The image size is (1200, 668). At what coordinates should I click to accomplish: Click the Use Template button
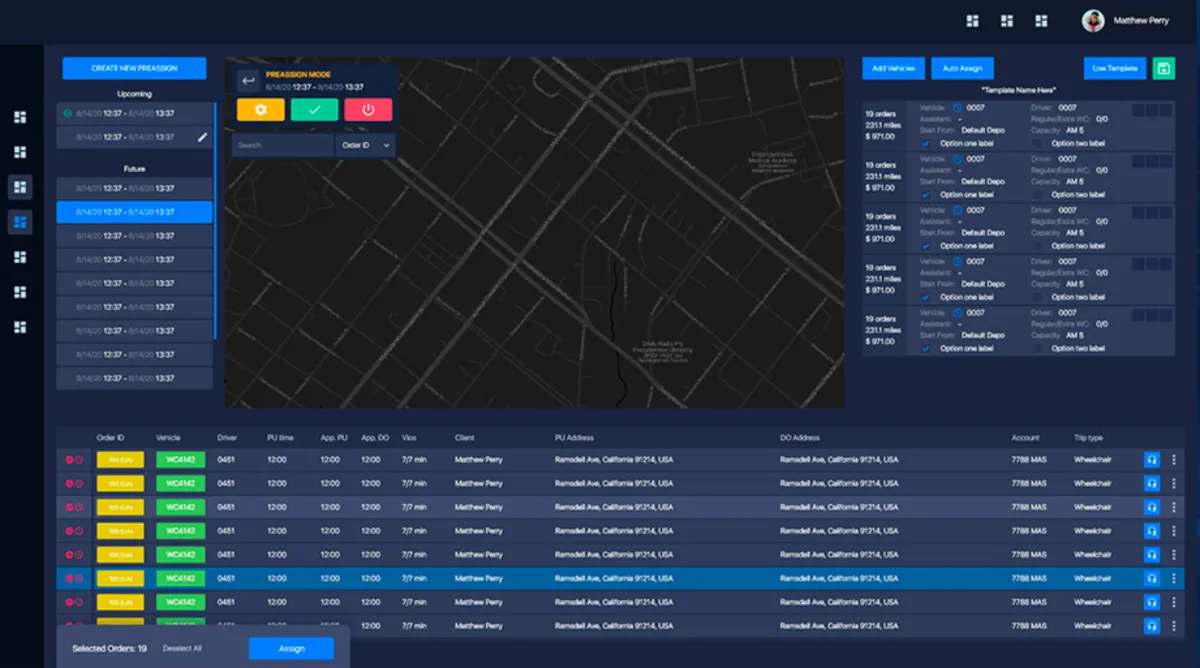point(1115,68)
